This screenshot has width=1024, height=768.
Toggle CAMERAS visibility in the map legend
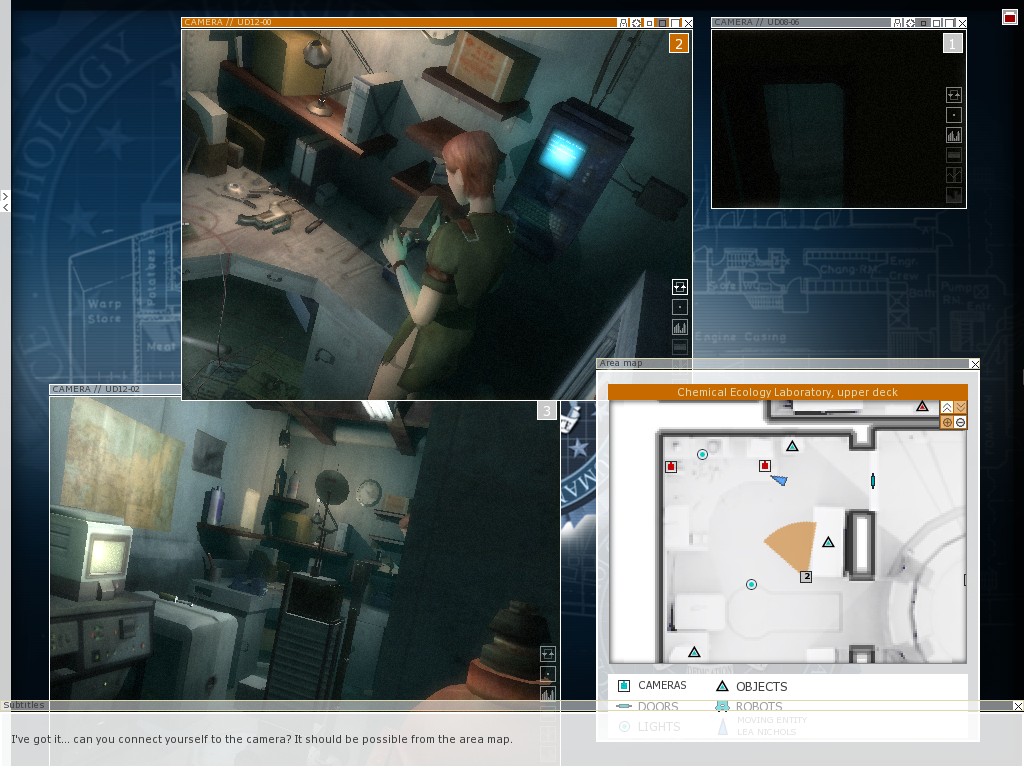pos(624,686)
